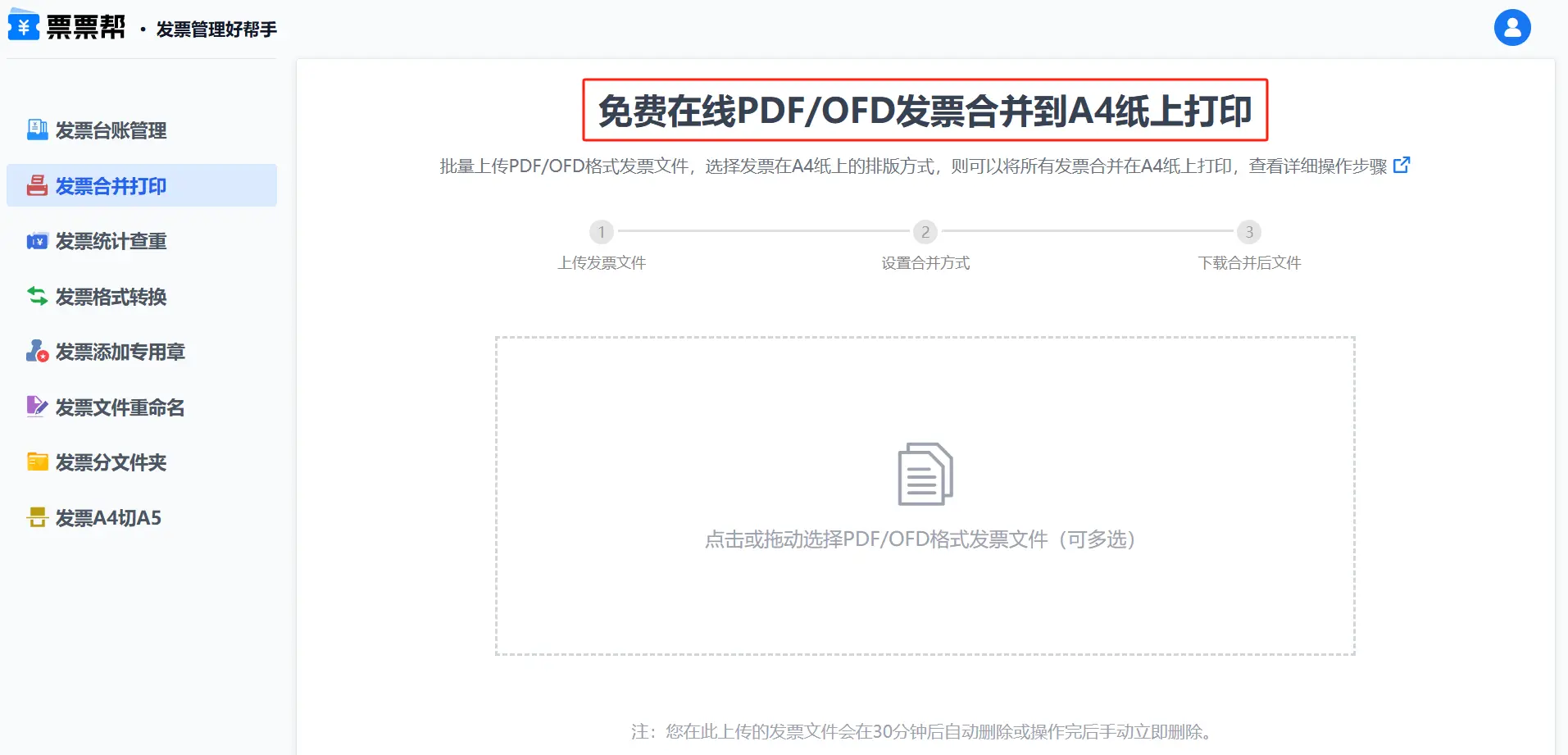Open 发票添加专用章 menu item

click(x=142, y=351)
